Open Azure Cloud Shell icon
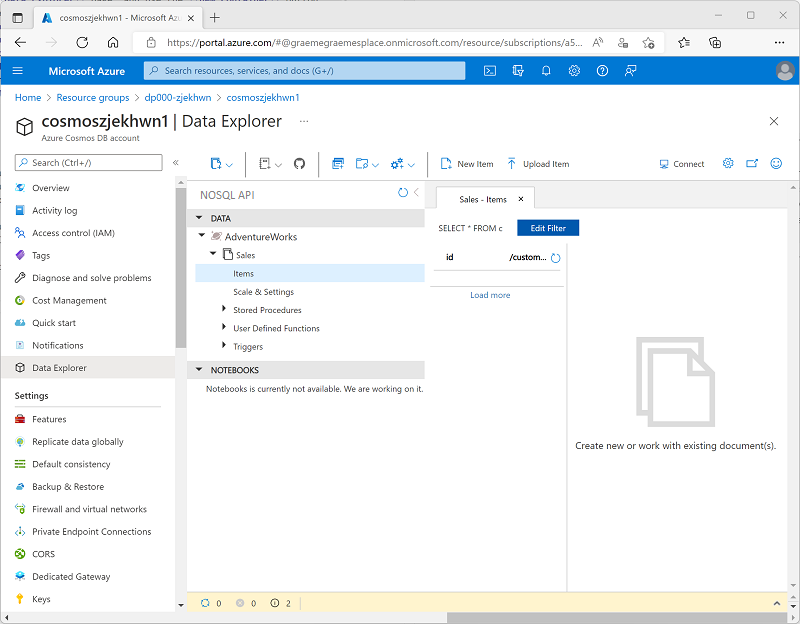Screen dimensions: 800x624 point(490,71)
